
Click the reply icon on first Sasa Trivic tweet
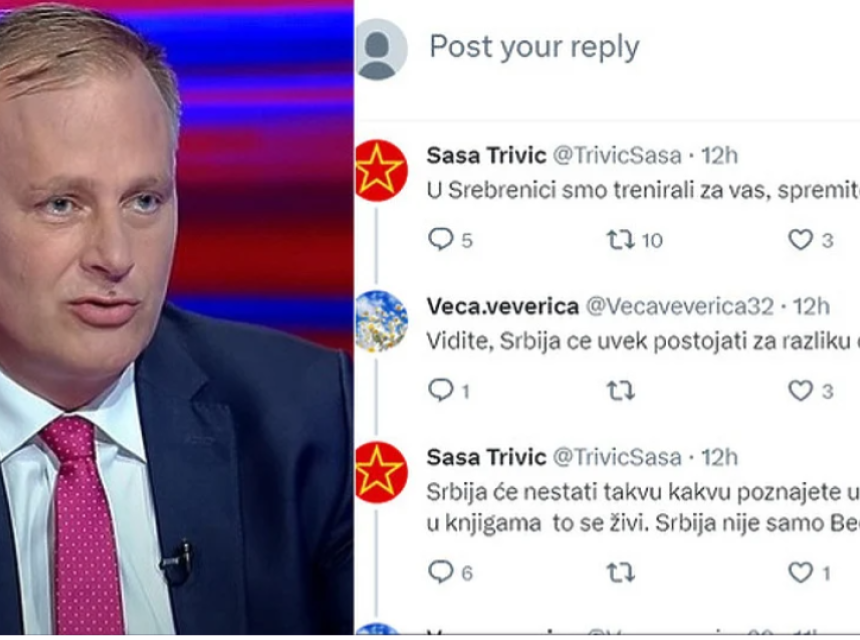click(x=440, y=240)
